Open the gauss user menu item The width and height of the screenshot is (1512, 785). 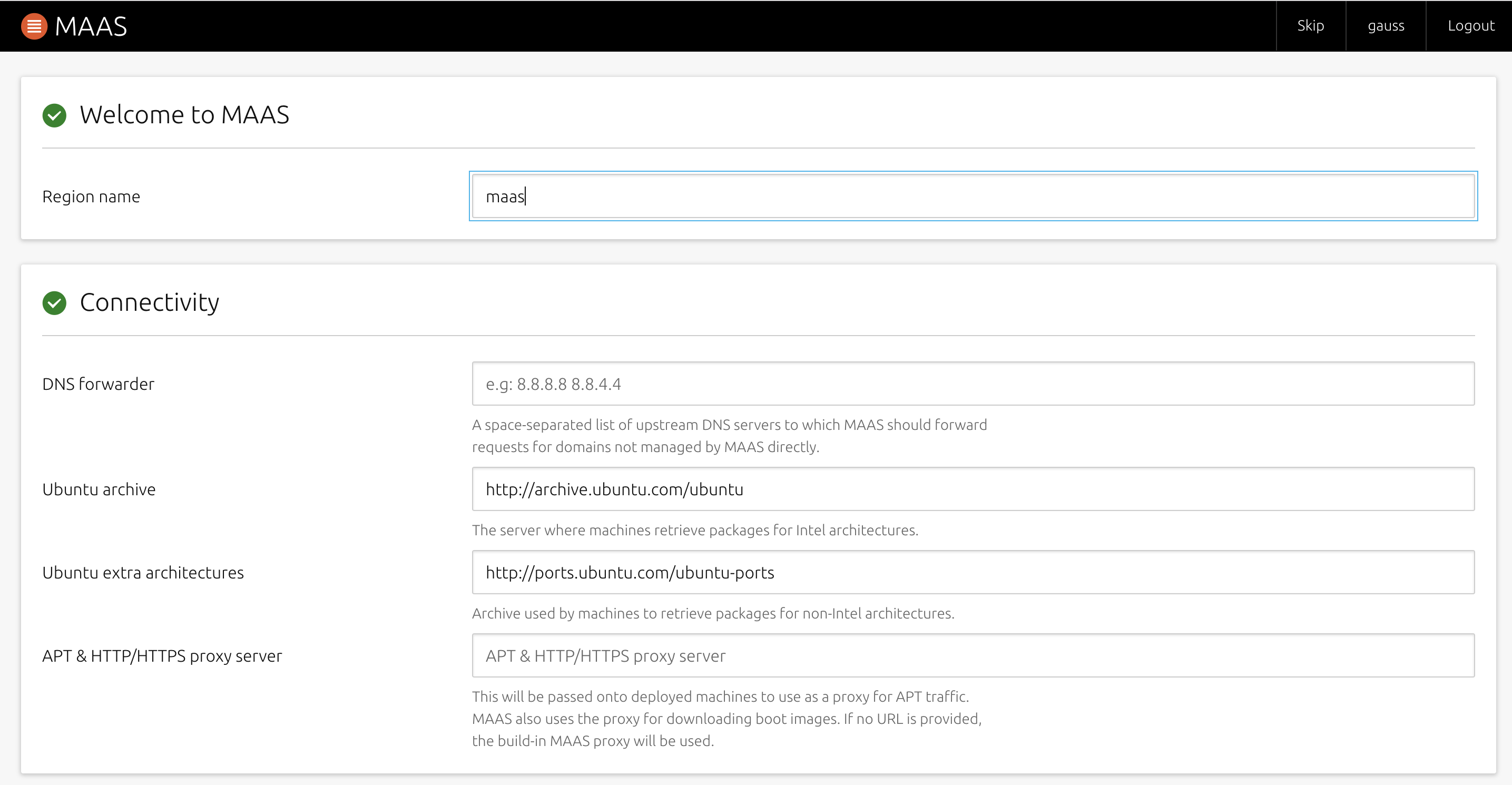pos(1385,26)
